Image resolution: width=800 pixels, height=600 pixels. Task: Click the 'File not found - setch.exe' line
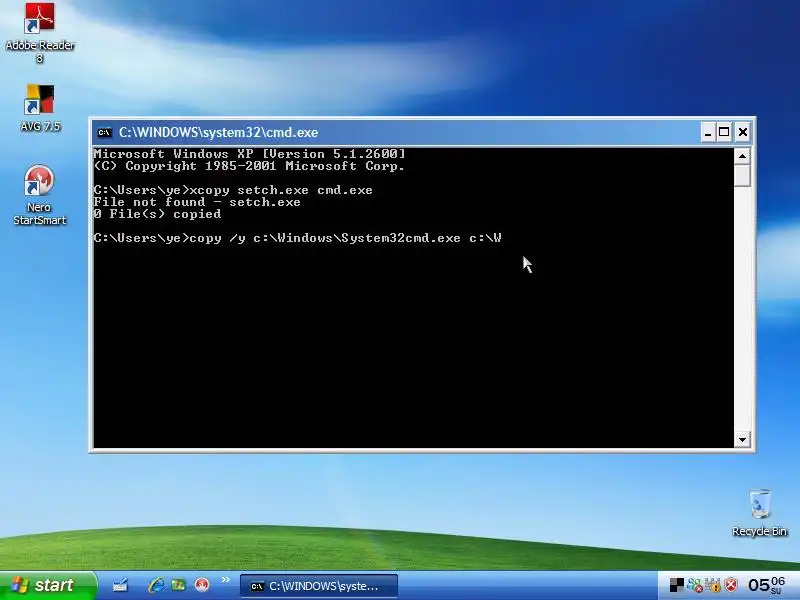pyautogui.click(x=197, y=202)
